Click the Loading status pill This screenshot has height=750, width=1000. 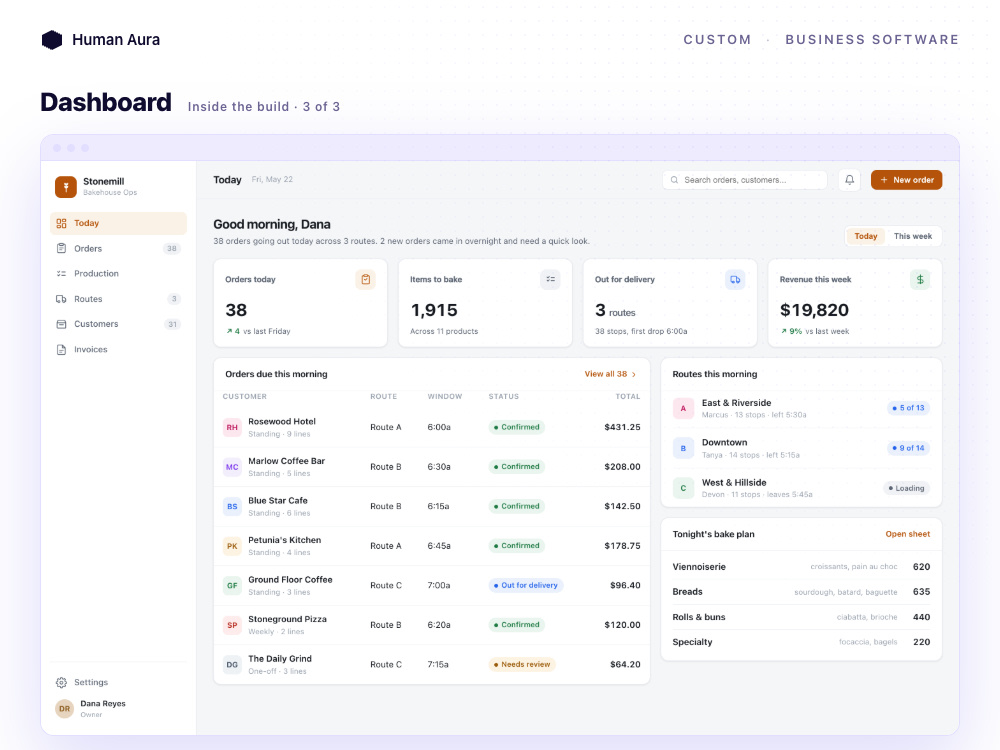pos(906,488)
